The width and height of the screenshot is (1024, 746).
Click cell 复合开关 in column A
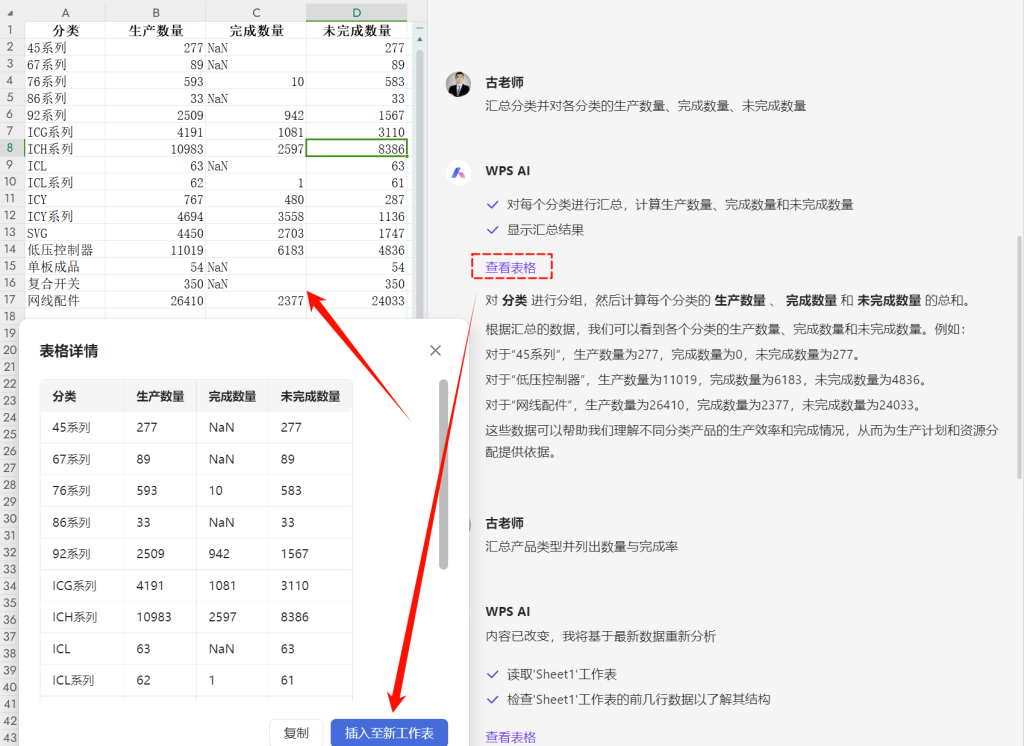65,284
